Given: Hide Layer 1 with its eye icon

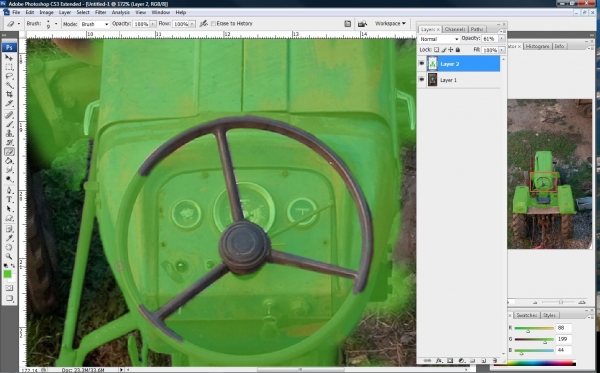Looking at the screenshot, I should tap(422, 80).
